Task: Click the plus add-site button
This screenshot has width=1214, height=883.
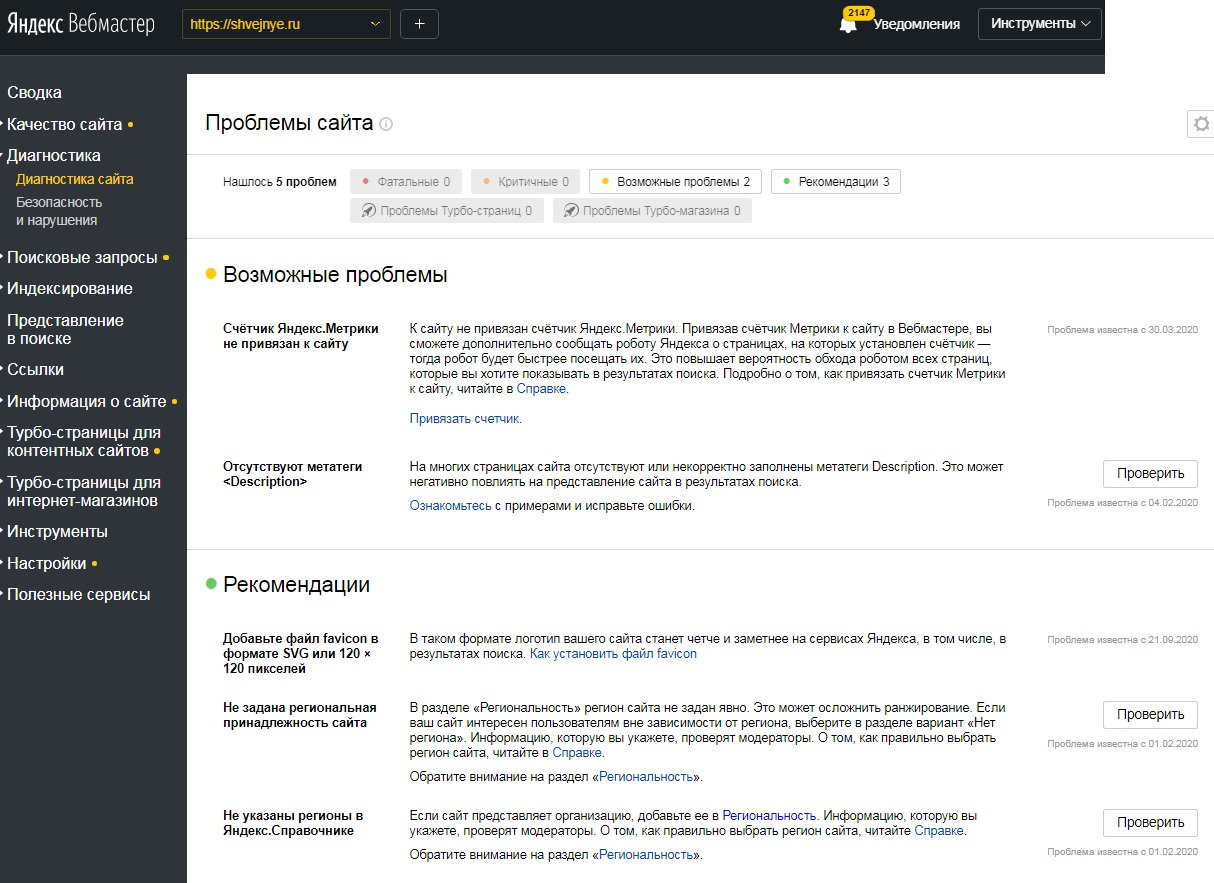Action: [x=419, y=24]
